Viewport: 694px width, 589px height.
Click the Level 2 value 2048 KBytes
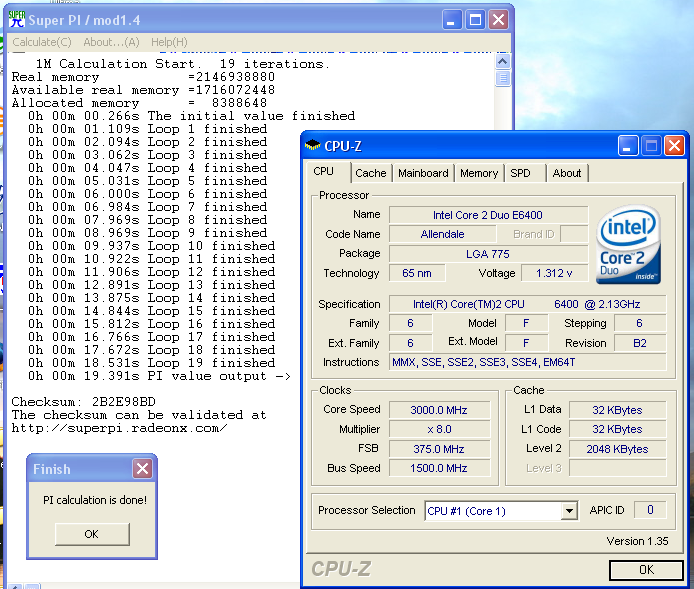(x=617, y=449)
